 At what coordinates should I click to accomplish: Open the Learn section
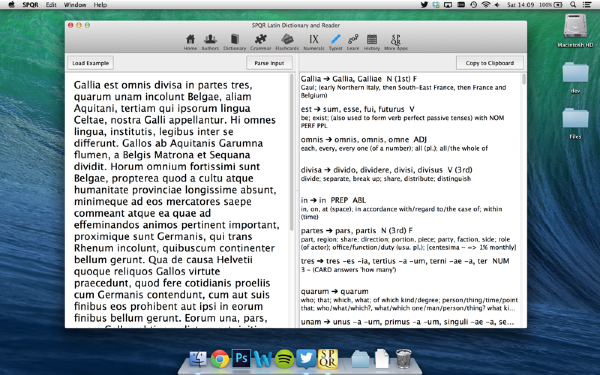(353, 42)
